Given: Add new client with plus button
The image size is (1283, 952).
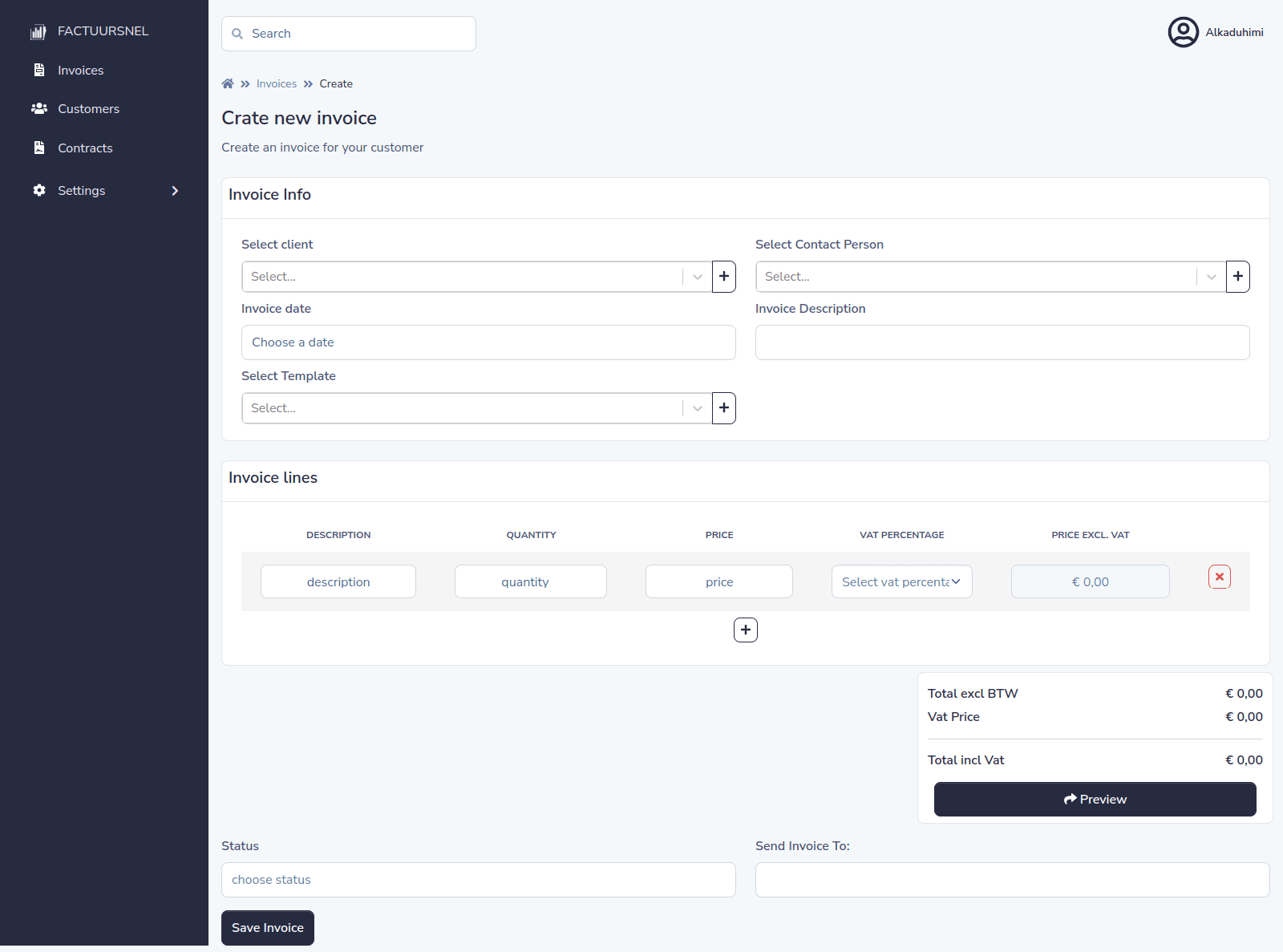Looking at the screenshot, I should coord(723,277).
